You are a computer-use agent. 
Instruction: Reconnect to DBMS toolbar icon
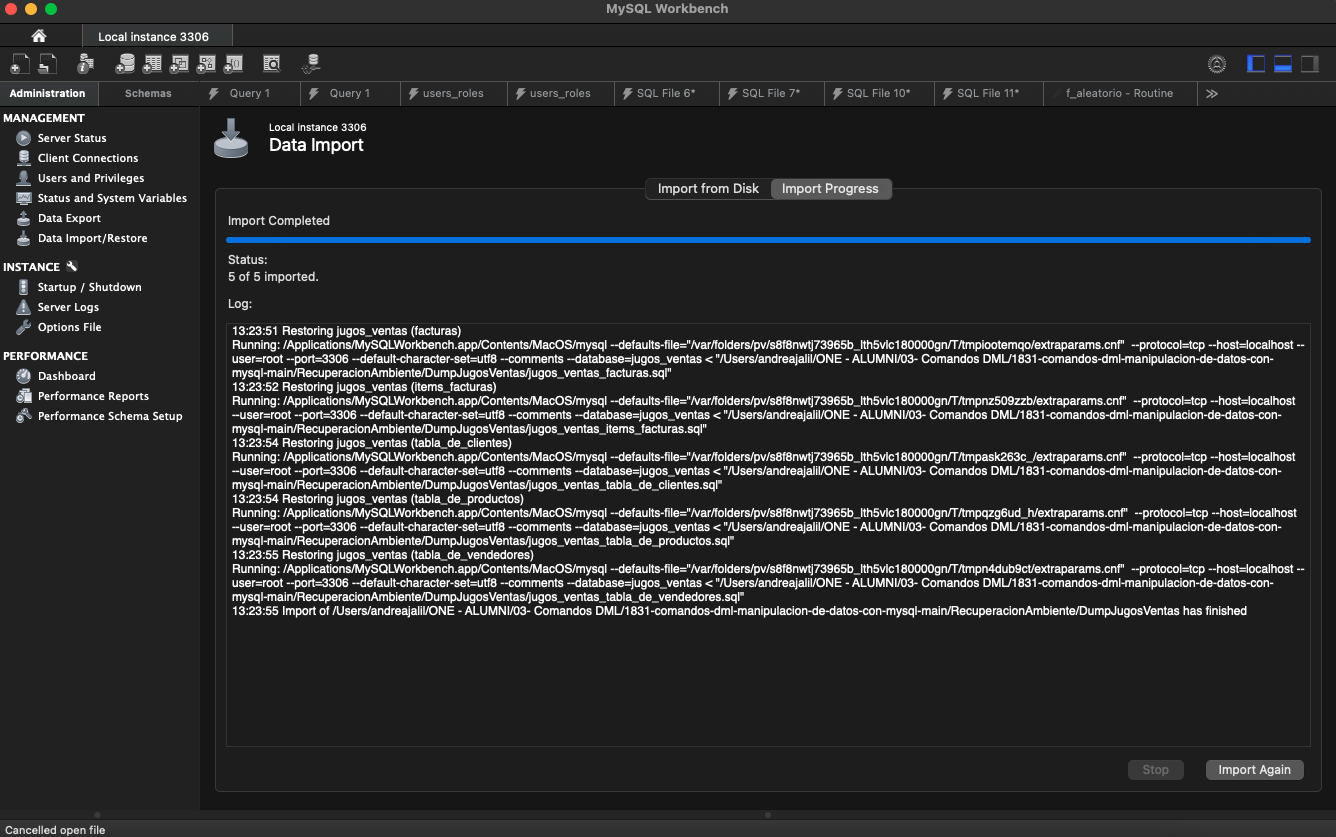pyautogui.click(x=311, y=64)
